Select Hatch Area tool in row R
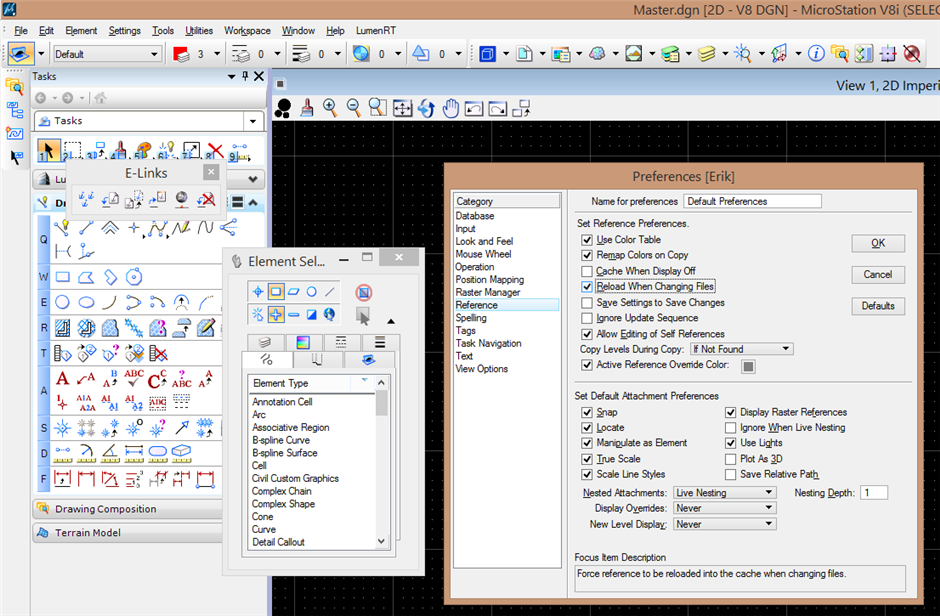Viewport: 940px width, 616px height. pyautogui.click(x=62, y=328)
